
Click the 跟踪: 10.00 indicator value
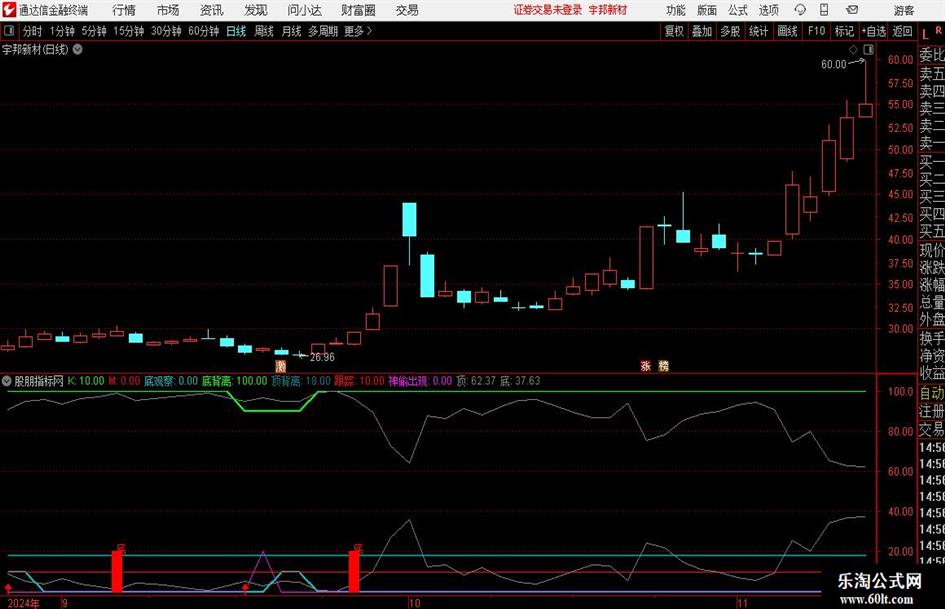(x=359, y=381)
